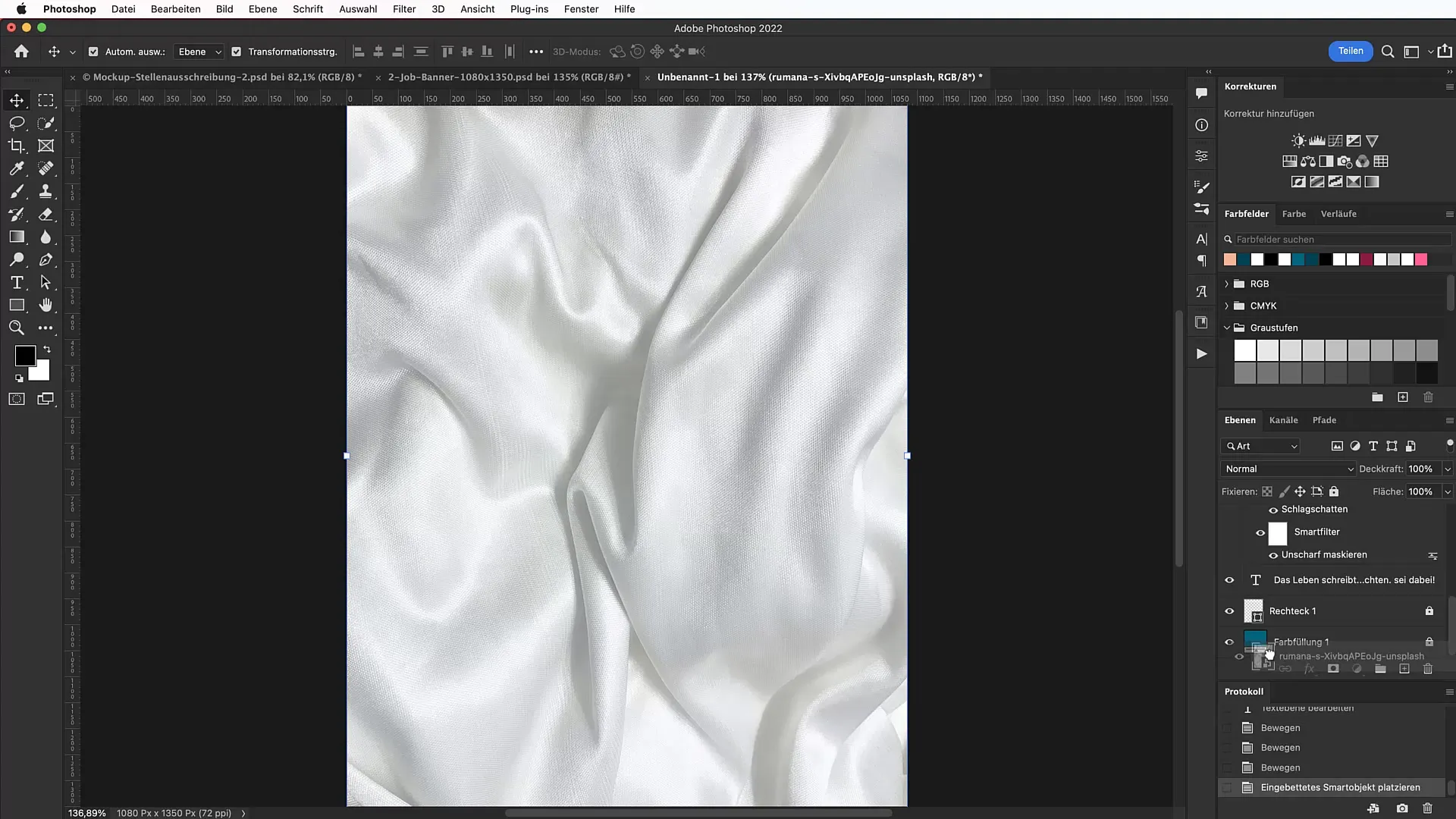The image size is (1456, 819).
Task: Swap foreground and background colors
Action: point(47,350)
